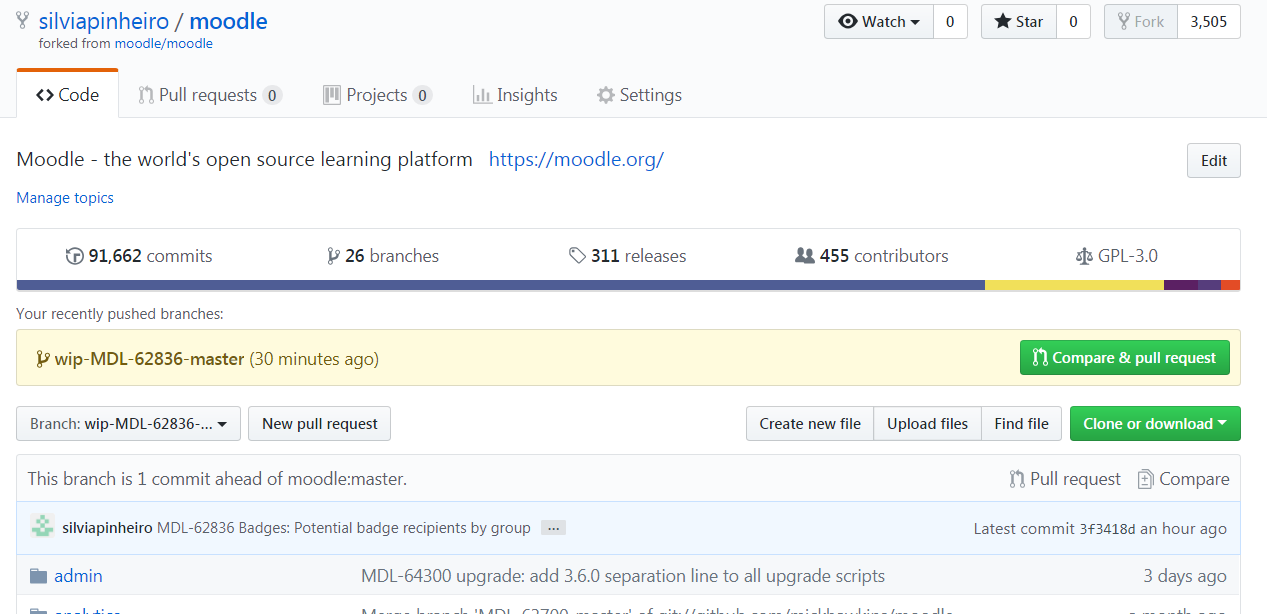
Task: Click New pull request button
Action: pyautogui.click(x=319, y=424)
